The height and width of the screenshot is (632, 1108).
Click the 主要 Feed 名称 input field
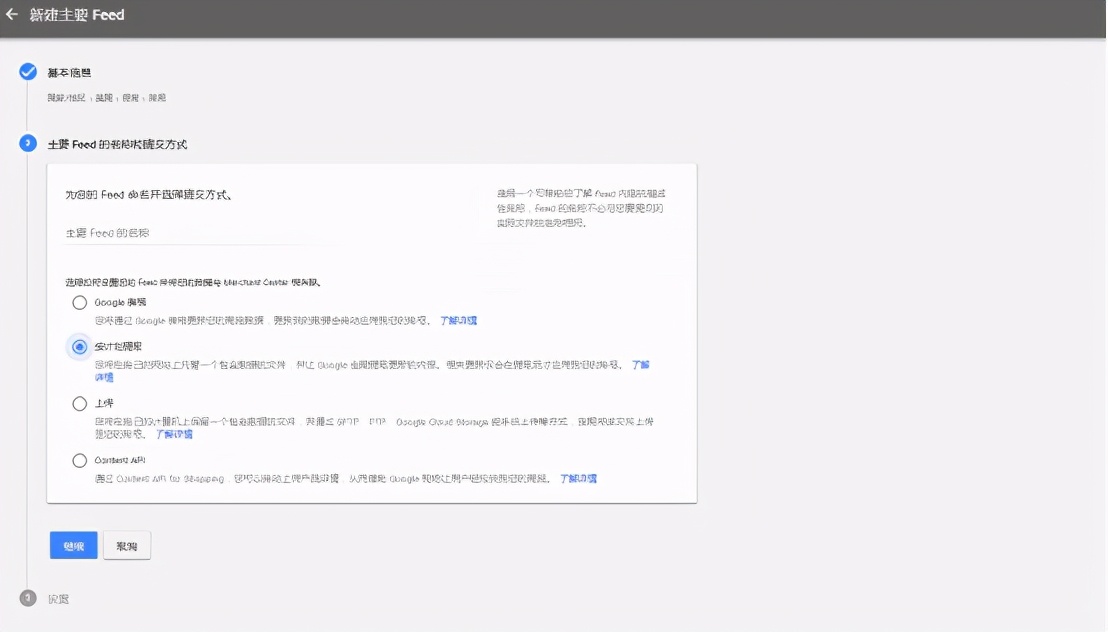[x=200, y=232]
